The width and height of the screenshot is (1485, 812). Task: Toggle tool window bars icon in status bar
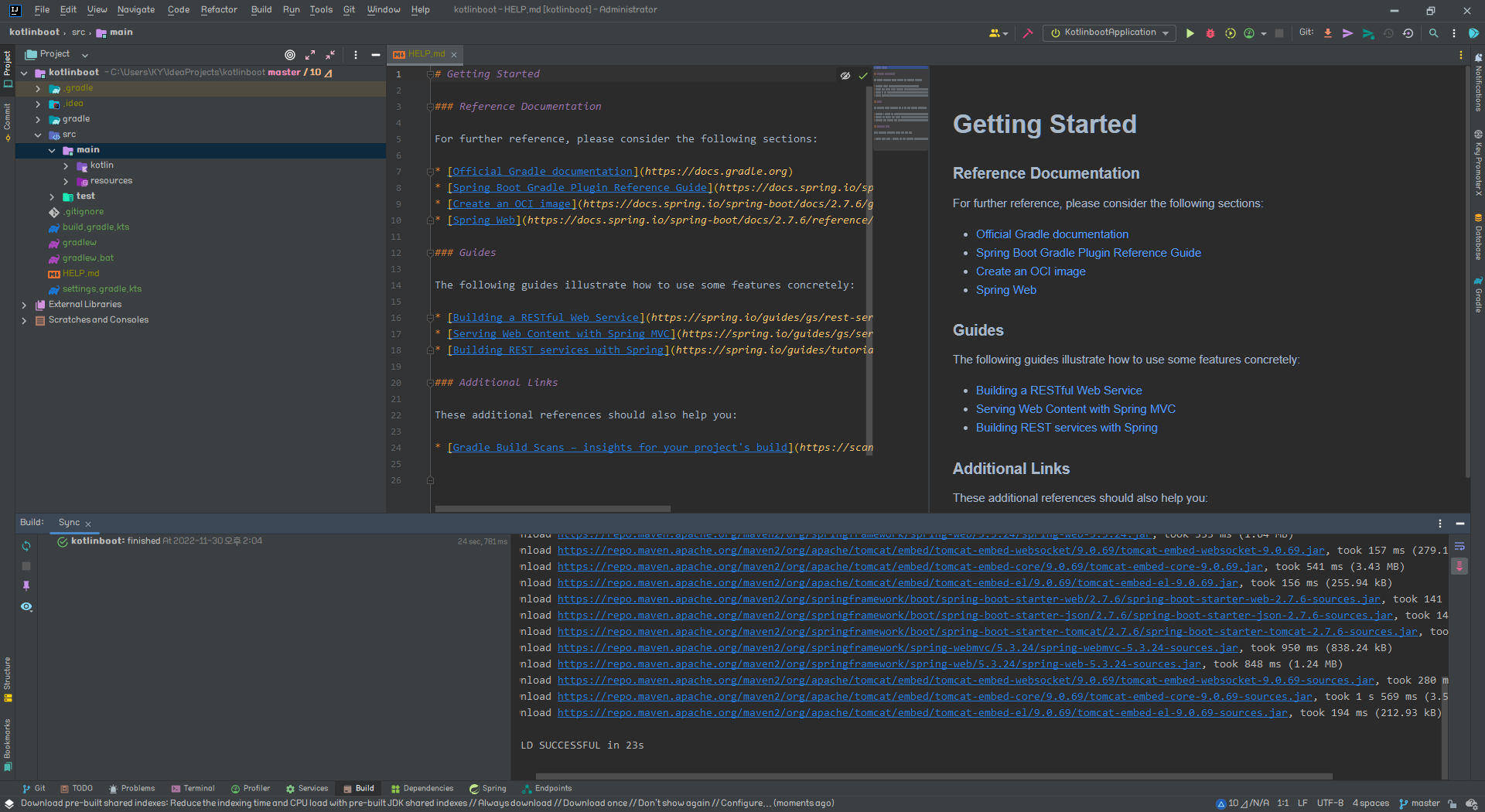coord(9,803)
